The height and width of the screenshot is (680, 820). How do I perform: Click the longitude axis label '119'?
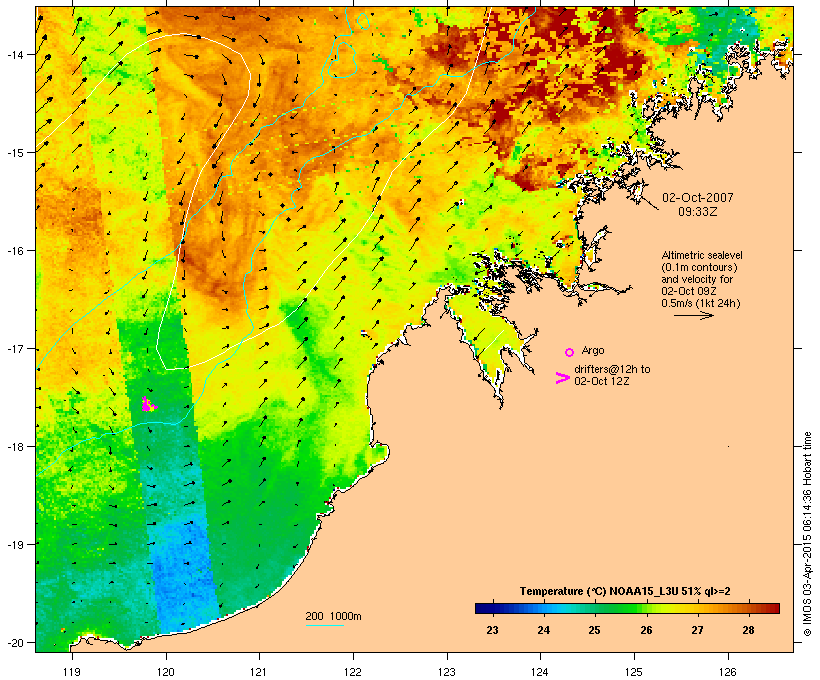point(72,672)
